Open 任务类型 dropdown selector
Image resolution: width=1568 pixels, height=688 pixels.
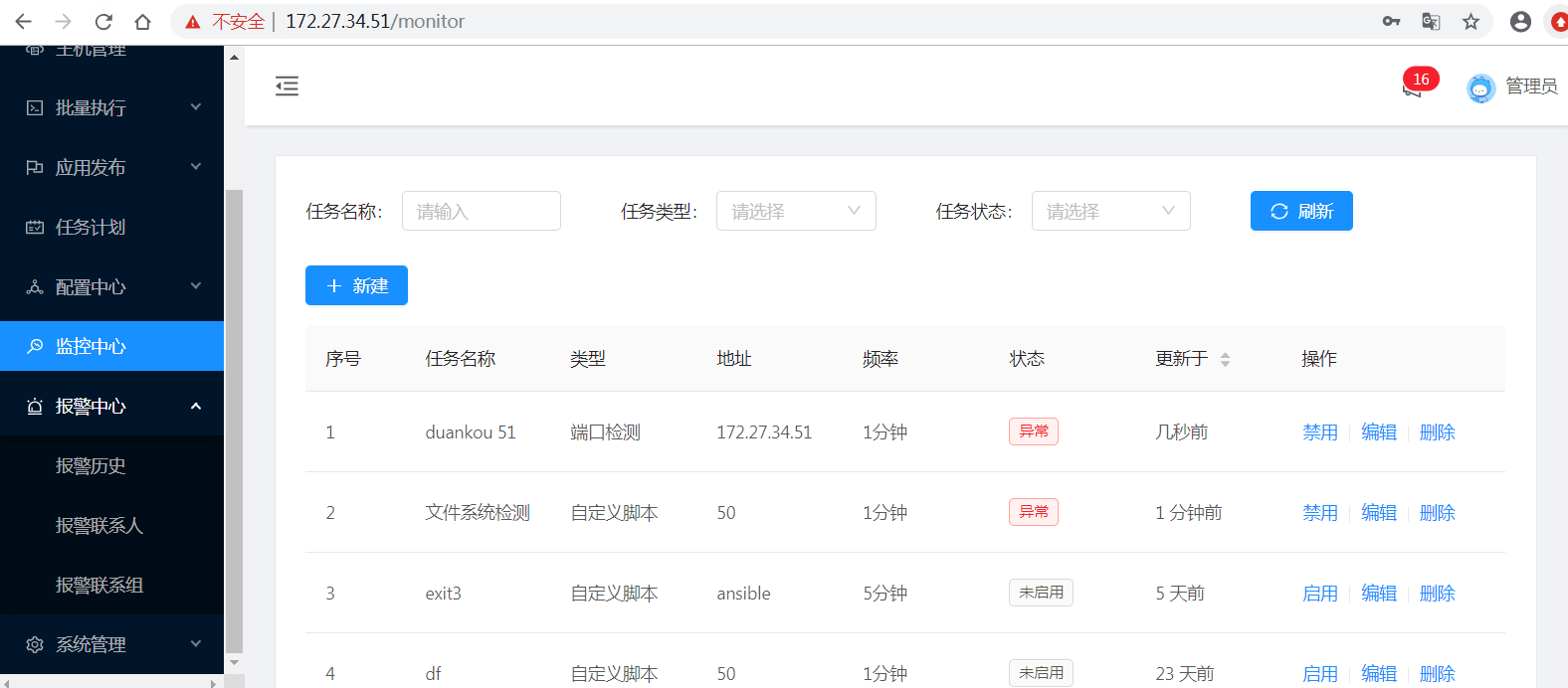click(x=796, y=211)
